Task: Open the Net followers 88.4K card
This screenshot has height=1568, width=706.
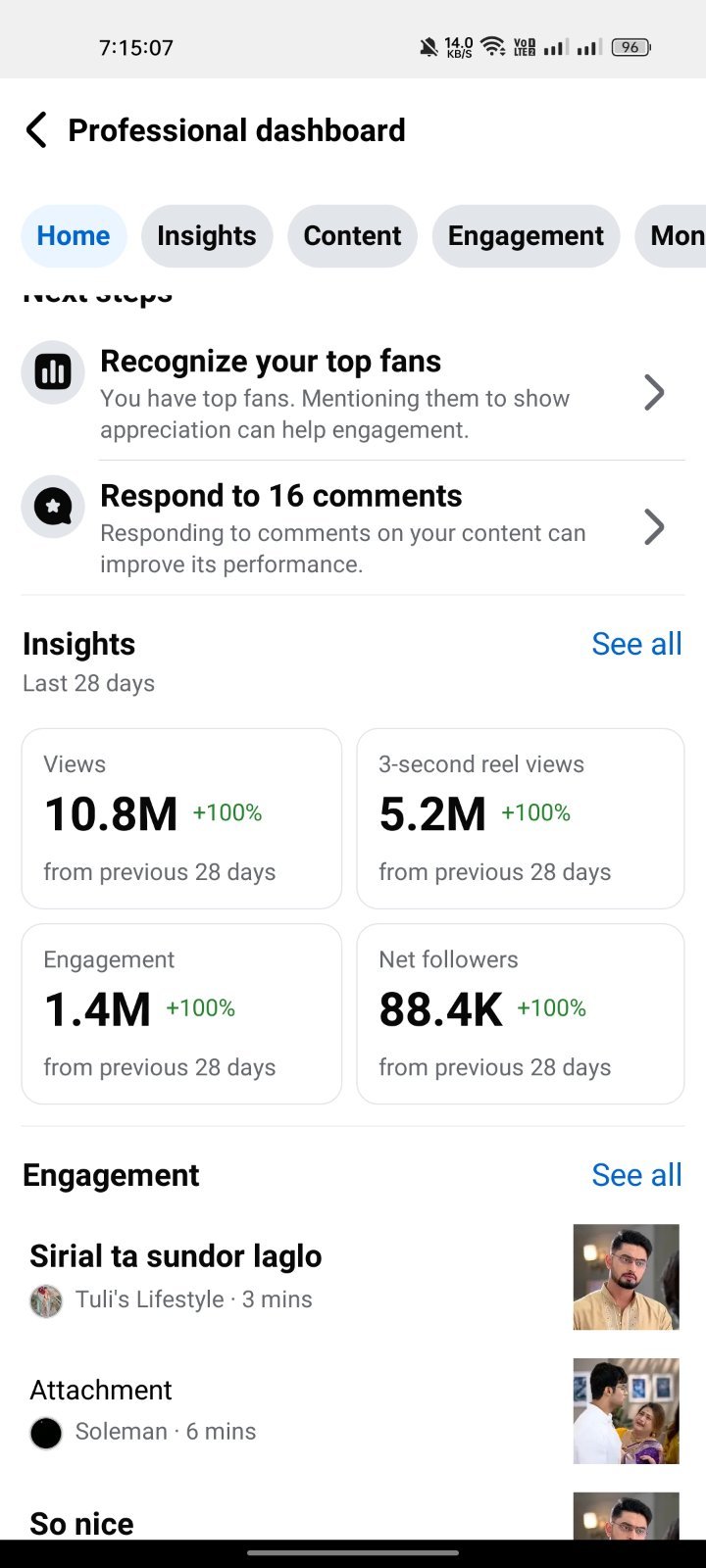Action: 521,1013
